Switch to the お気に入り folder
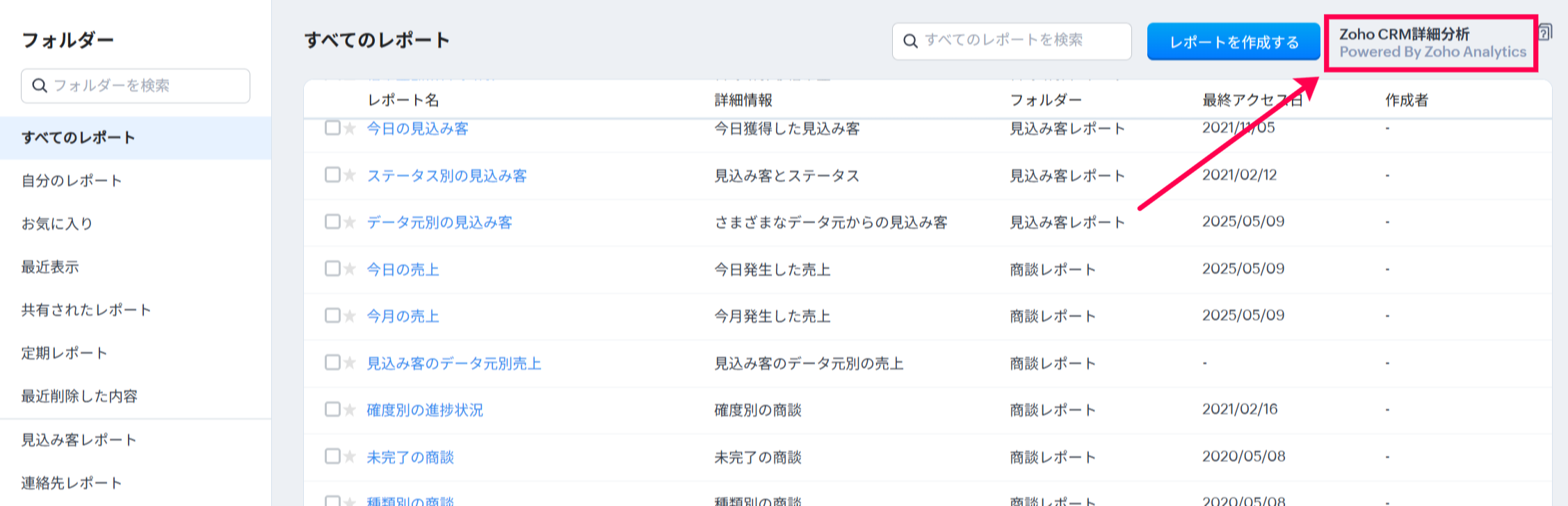Image resolution: width=1568 pixels, height=506 pixels. (57, 224)
